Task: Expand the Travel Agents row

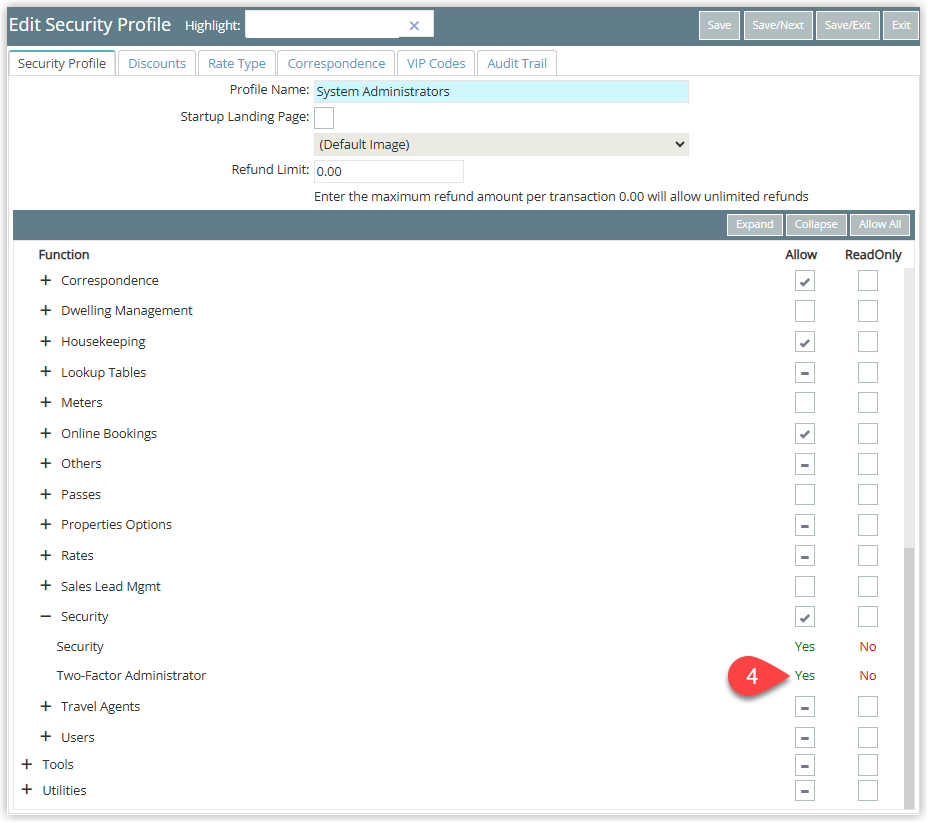Action: click(x=46, y=706)
